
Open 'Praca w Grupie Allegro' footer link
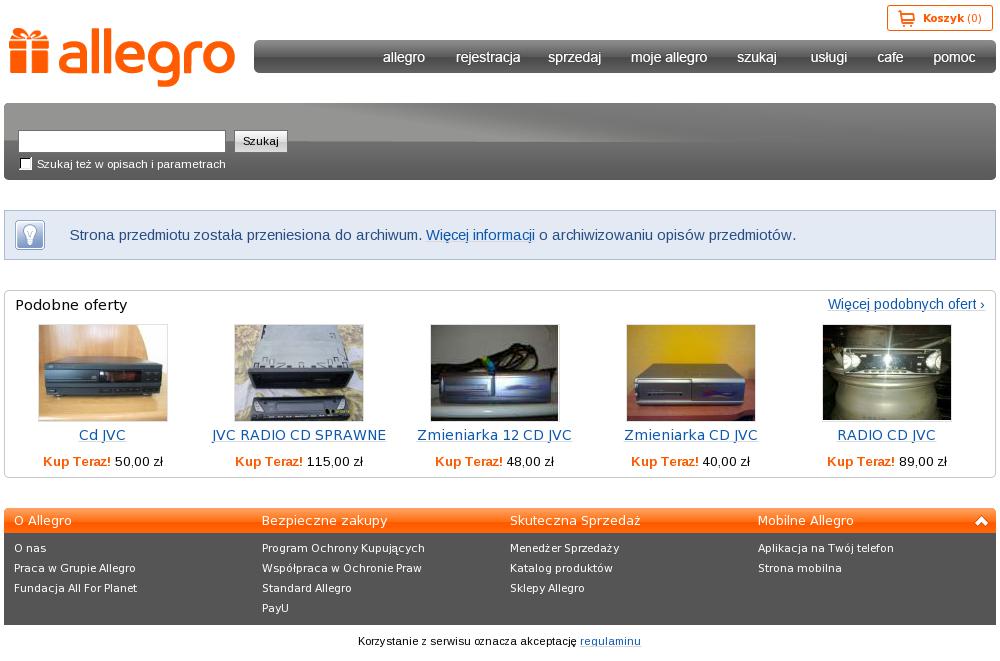(x=75, y=568)
